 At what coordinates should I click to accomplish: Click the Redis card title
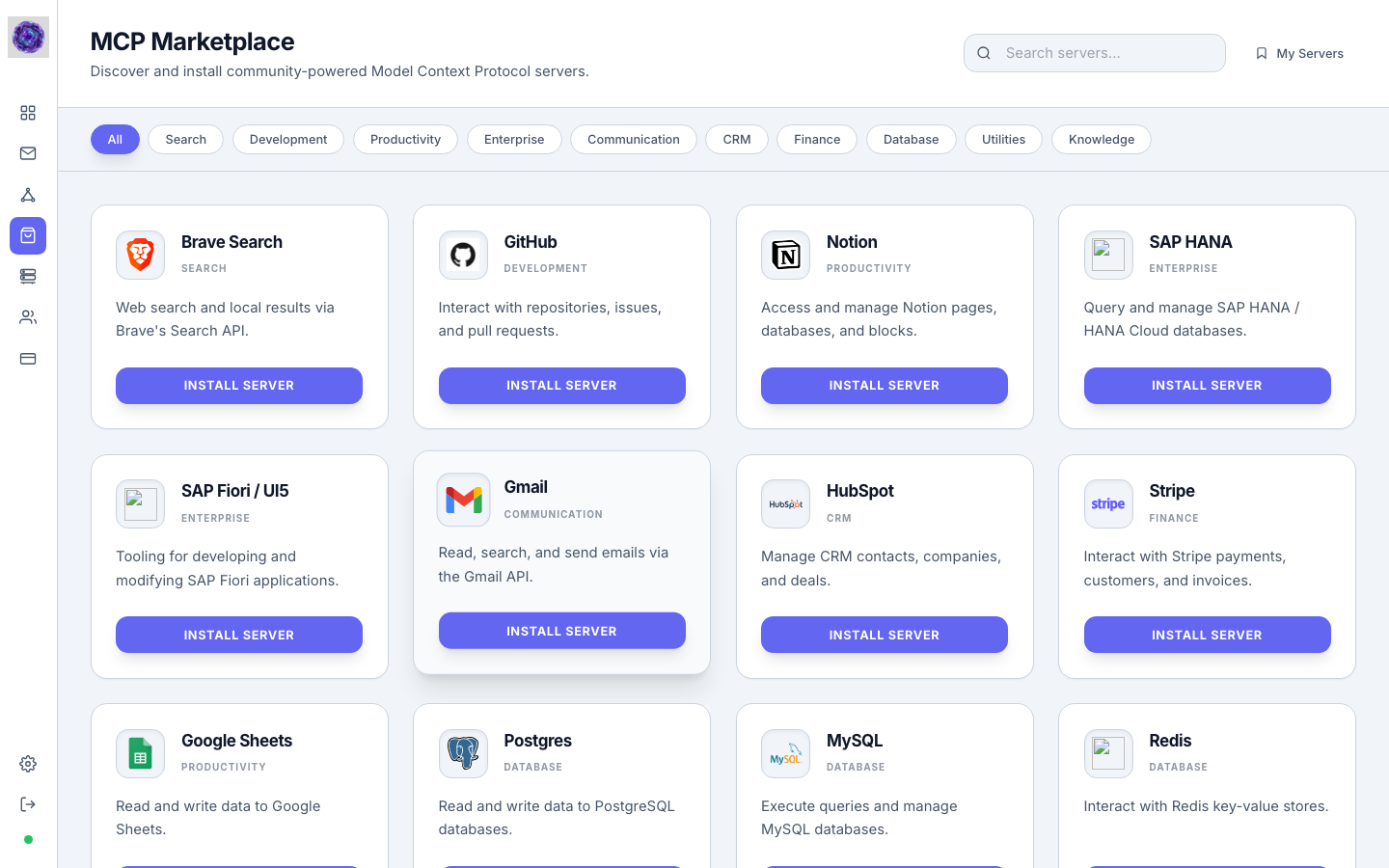pos(1170,741)
